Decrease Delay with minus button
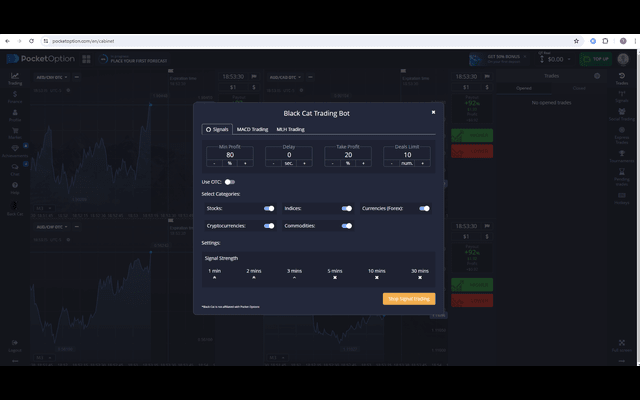 [273, 163]
